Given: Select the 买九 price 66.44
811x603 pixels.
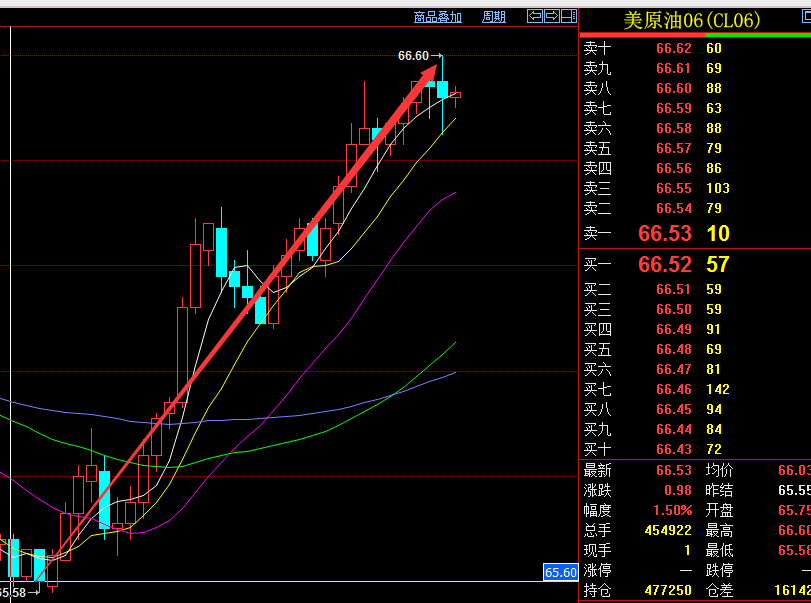Looking at the screenshot, I should [x=673, y=429].
